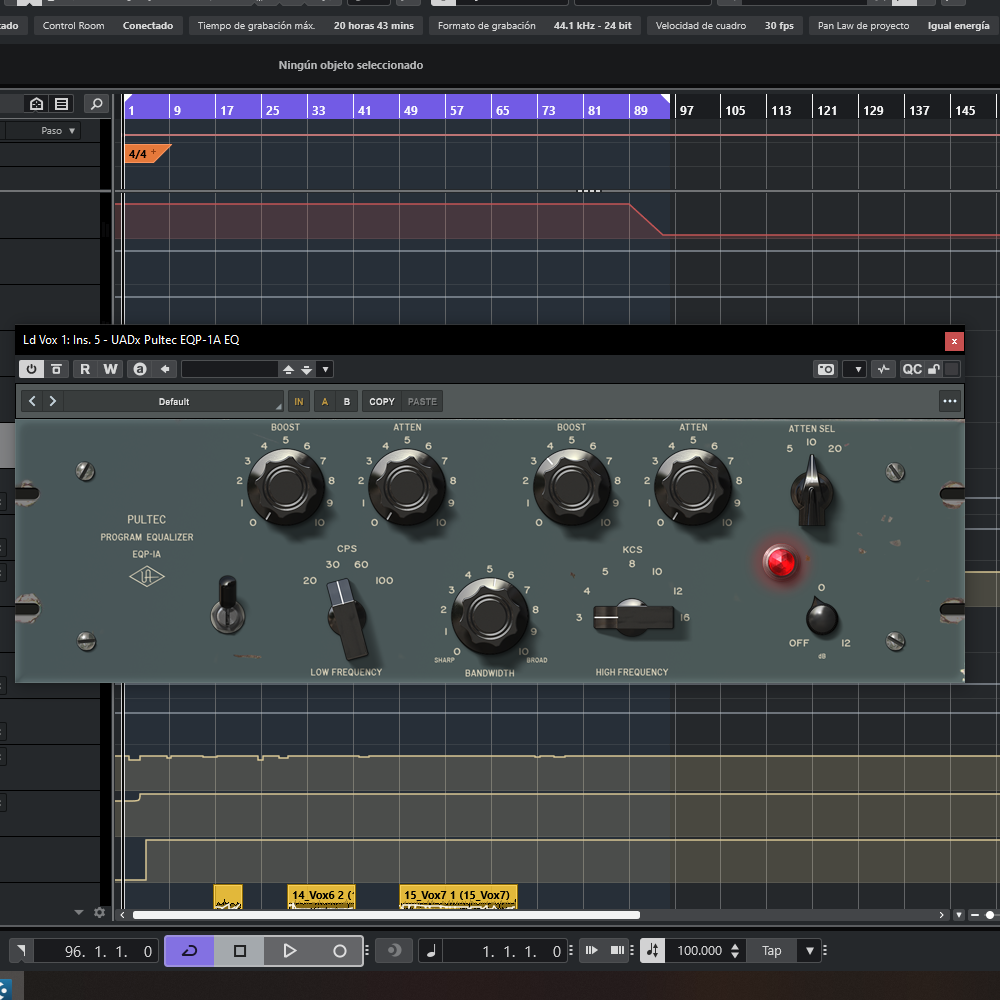Click the low frequency ATTEN knob
The width and height of the screenshot is (1000, 1000).
[407, 487]
